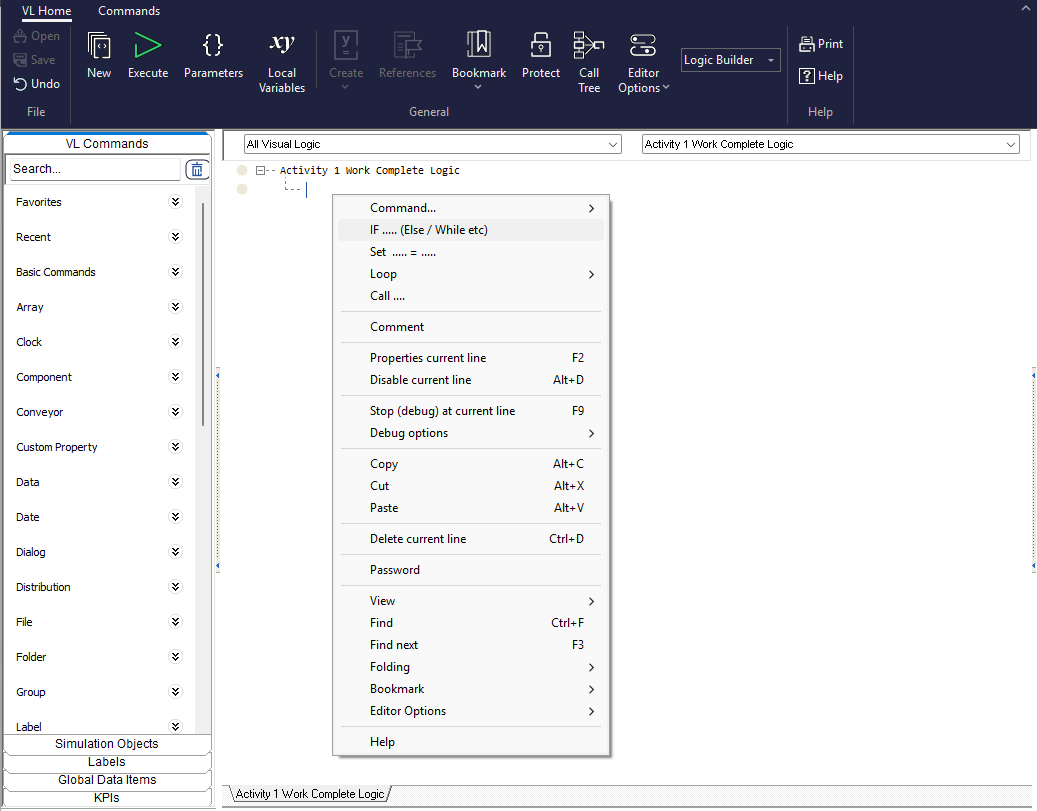
Task: Expand the Clock command category
Action: coord(176,342)
